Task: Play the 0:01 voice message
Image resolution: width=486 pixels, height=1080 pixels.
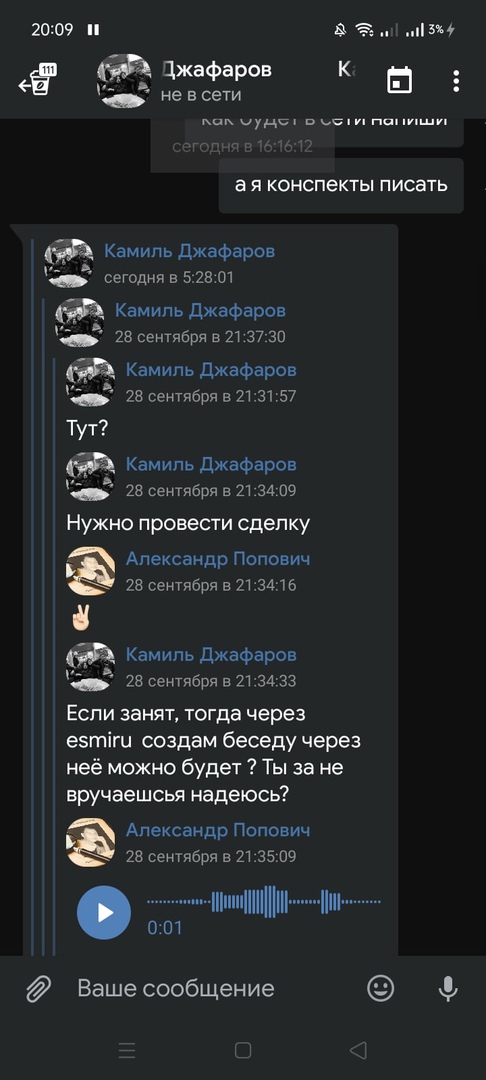Action: click(104, 912)
